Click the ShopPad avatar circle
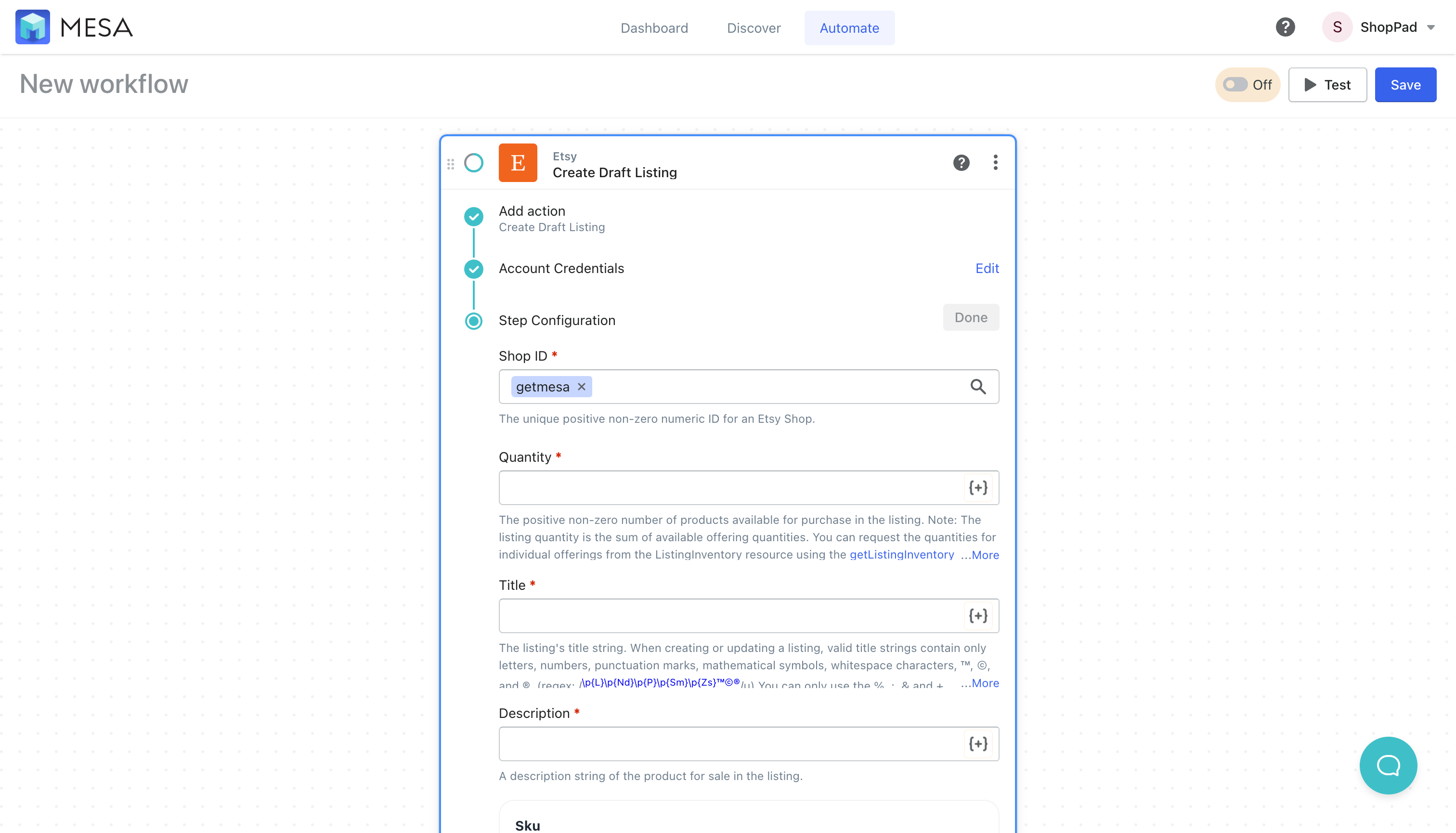The height and width of the screenshot is (833, 1456). point(1337,27)
